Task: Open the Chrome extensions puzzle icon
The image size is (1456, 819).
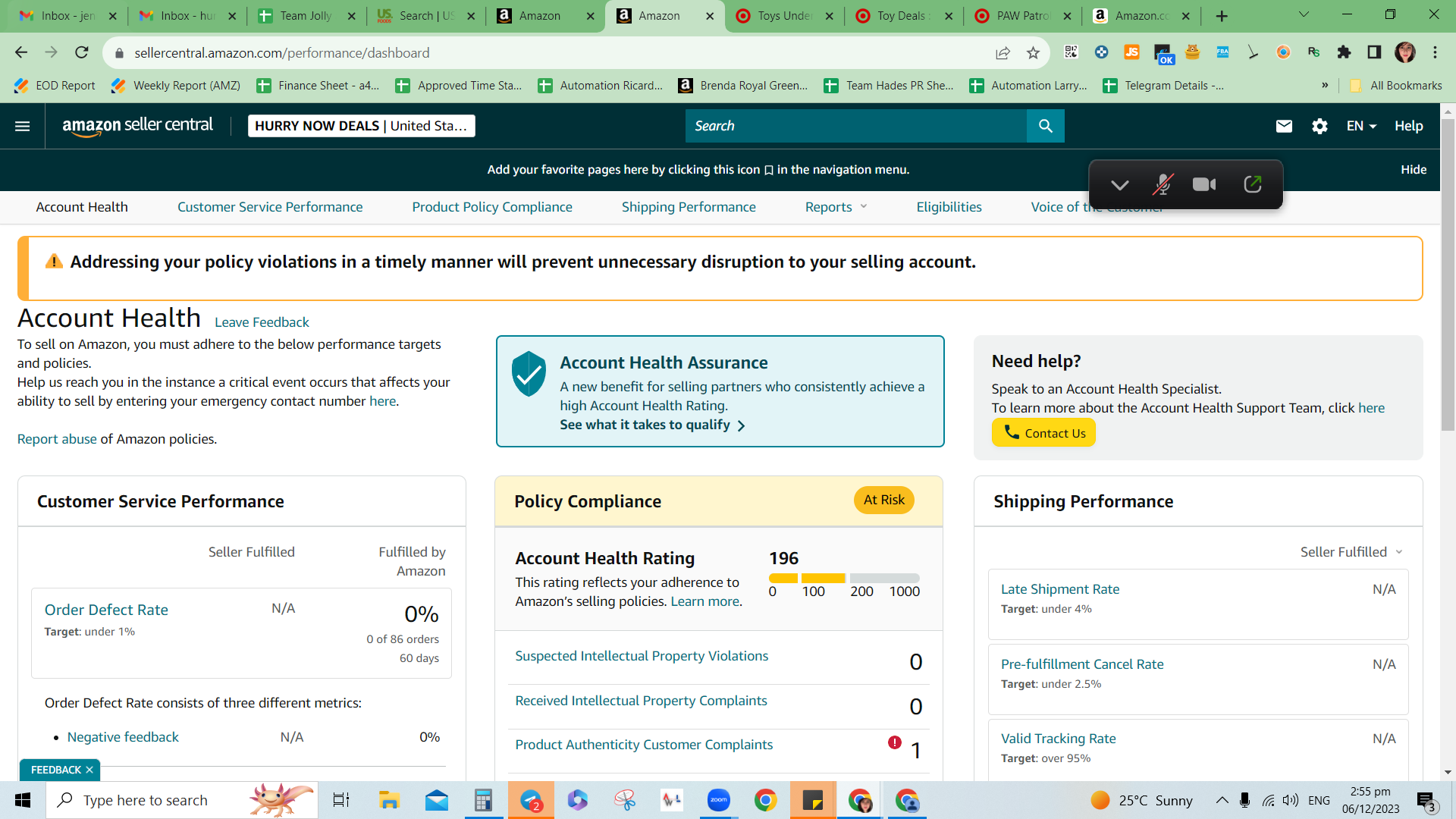Action: pos(1344,52)
